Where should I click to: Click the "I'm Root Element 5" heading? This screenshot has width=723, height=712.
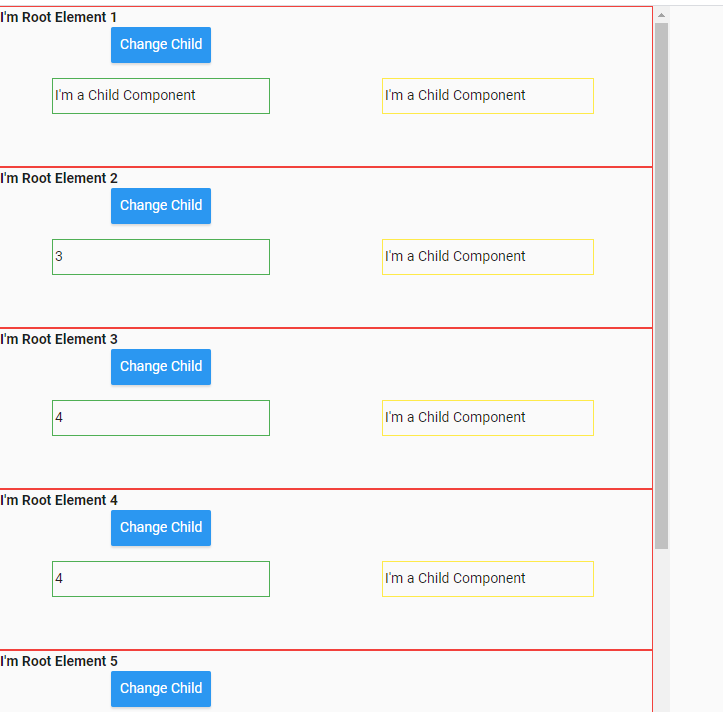coord(59,662)
